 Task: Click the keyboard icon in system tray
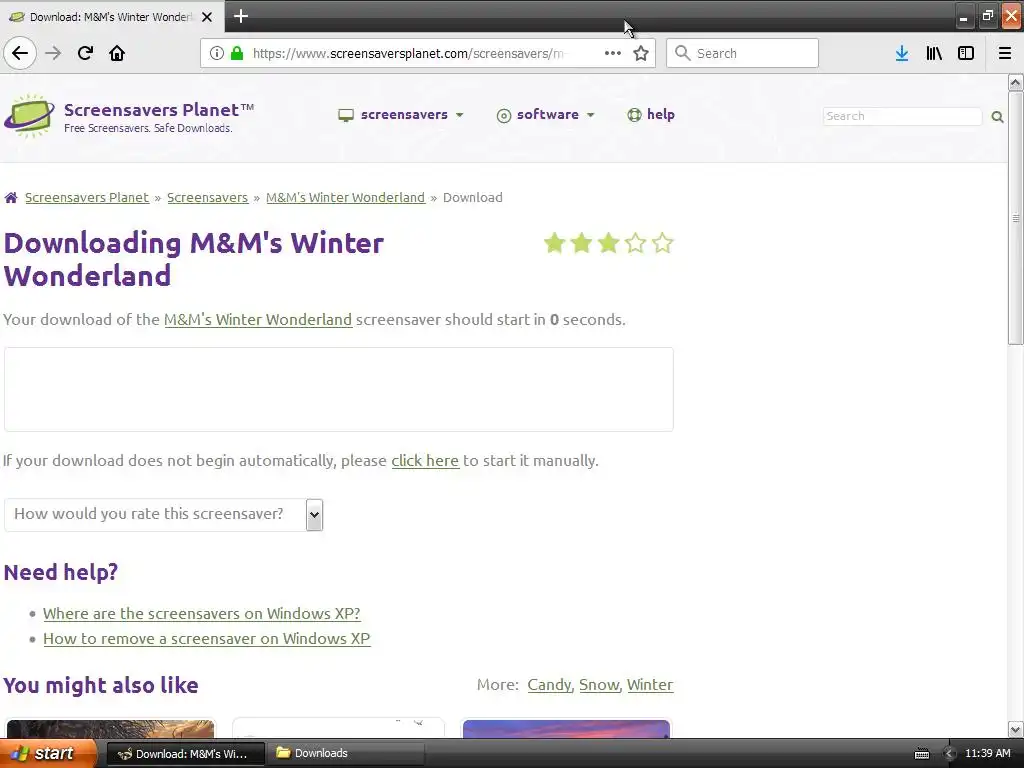pyautogui.click(x=921, y=754)
